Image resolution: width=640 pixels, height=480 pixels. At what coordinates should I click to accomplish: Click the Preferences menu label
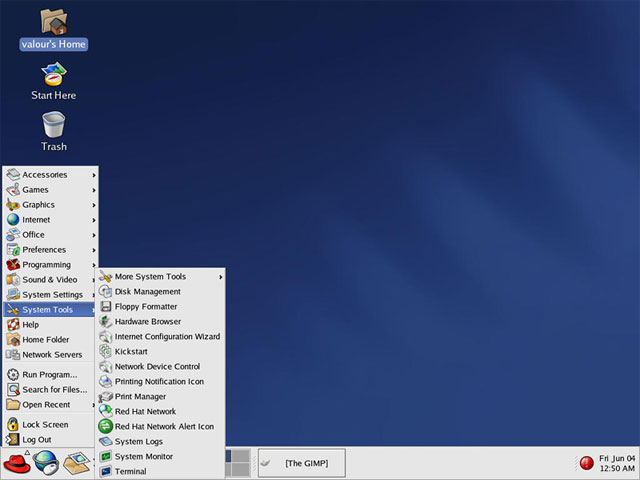click(x=44, y=250)
